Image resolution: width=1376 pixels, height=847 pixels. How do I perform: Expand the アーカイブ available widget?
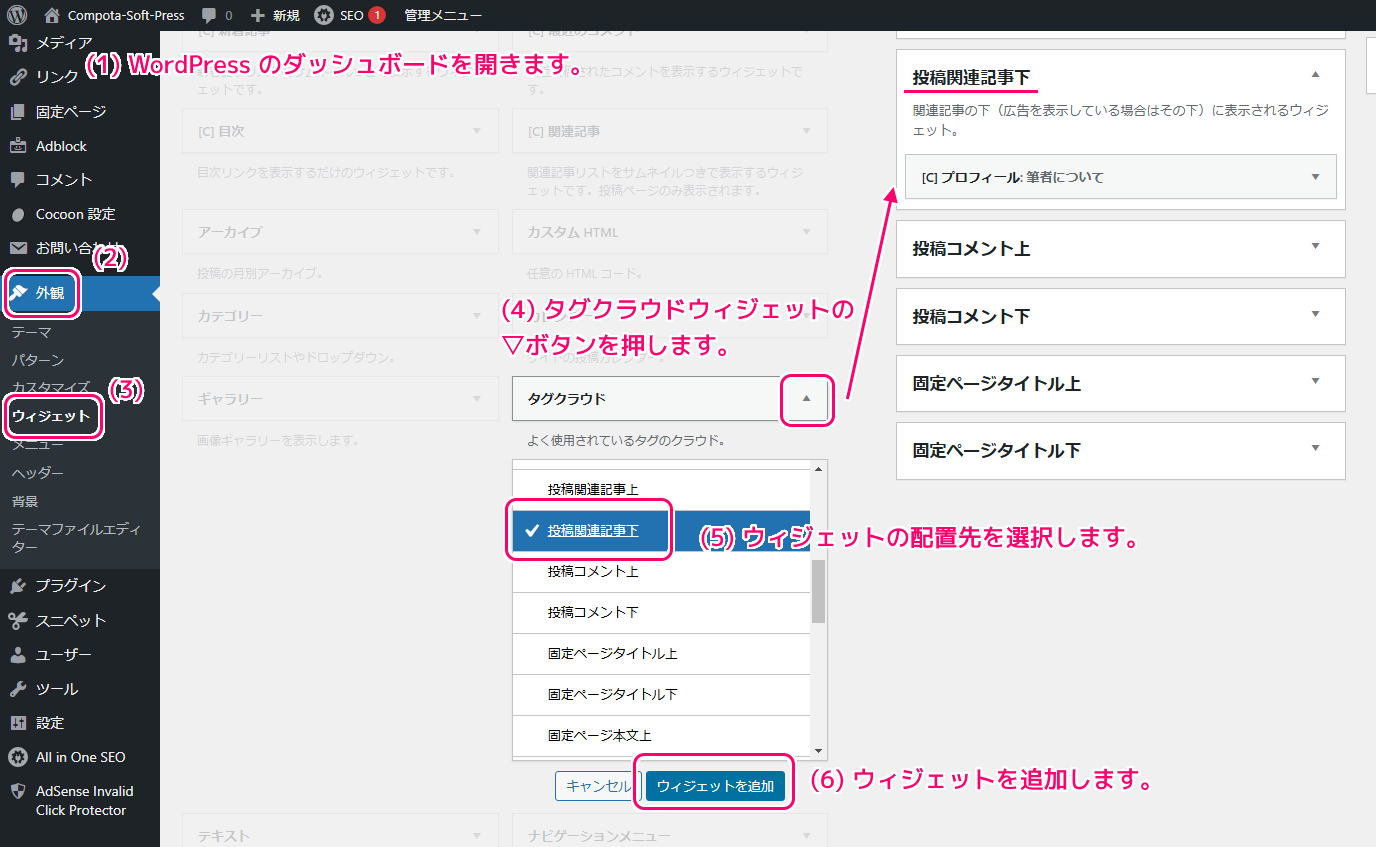[477, 231]
